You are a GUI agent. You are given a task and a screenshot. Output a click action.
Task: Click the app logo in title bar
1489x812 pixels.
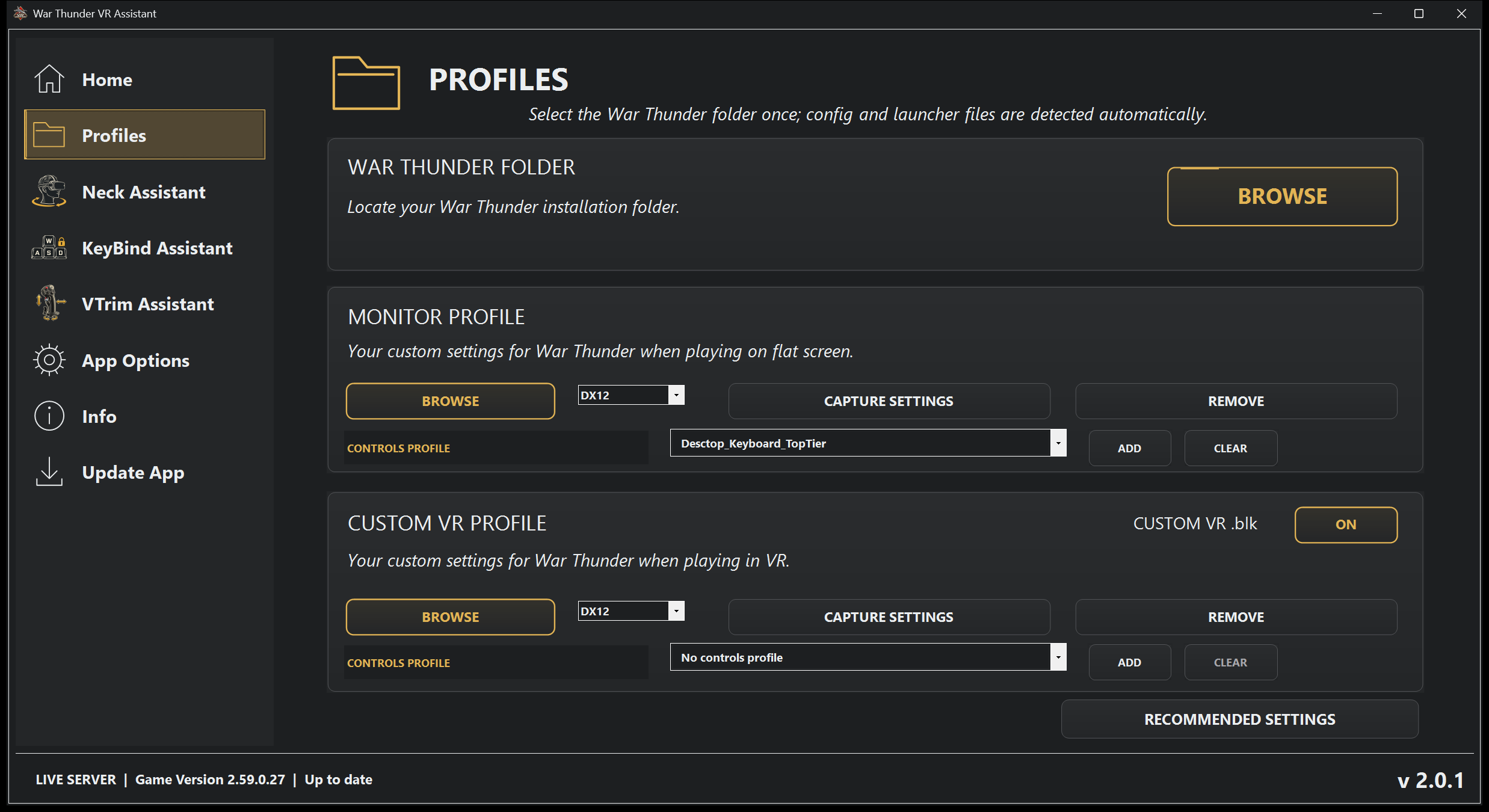[20, 13]
